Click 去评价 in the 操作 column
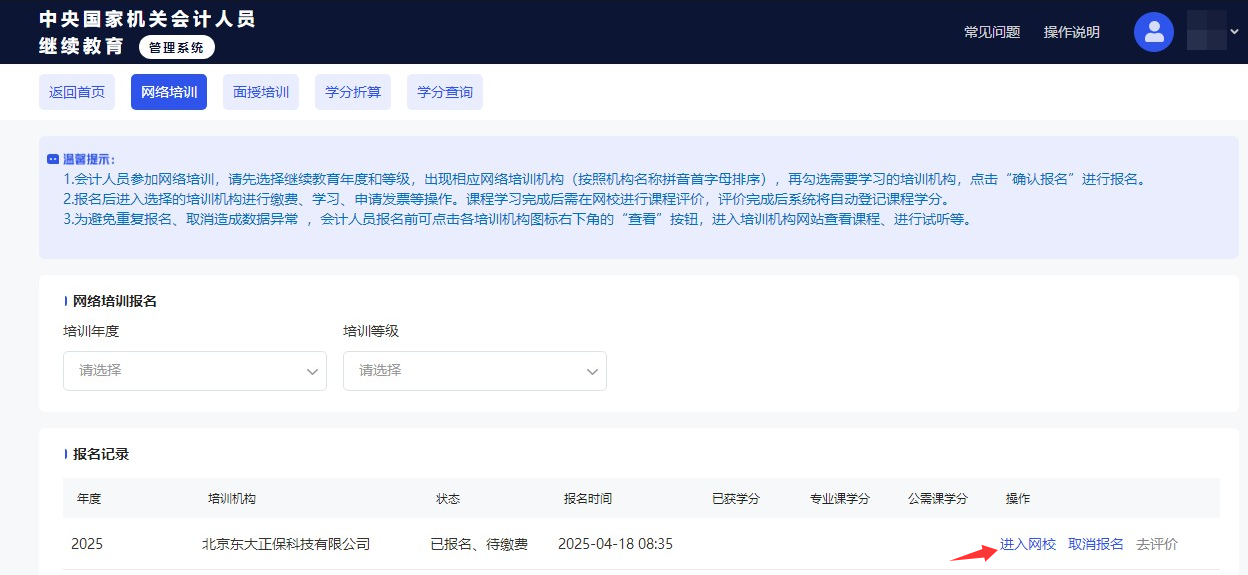Viewport: 1248px width, 575px height. pyautogui.click(x=1156, y=544)
